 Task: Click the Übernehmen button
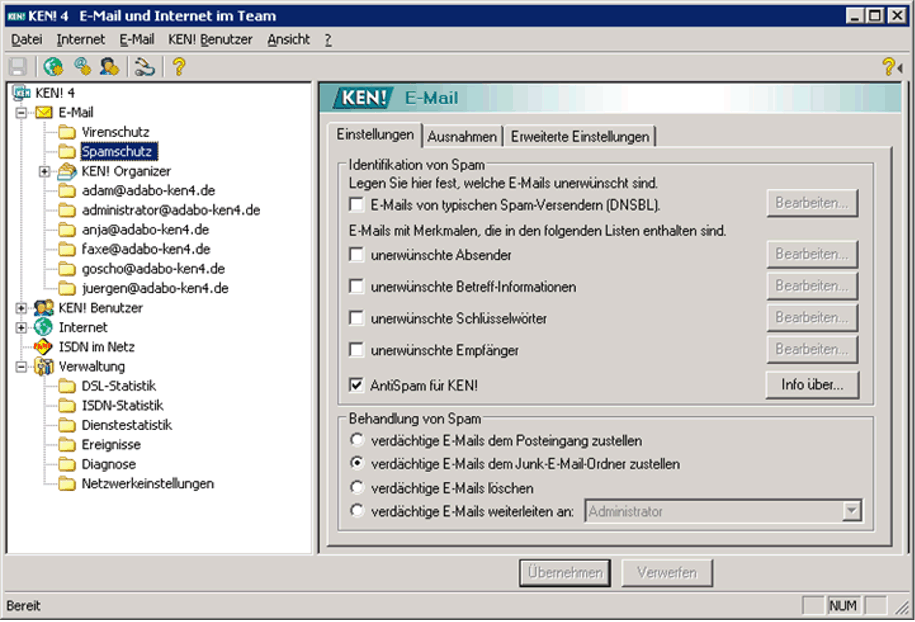(x=565, y=572)
